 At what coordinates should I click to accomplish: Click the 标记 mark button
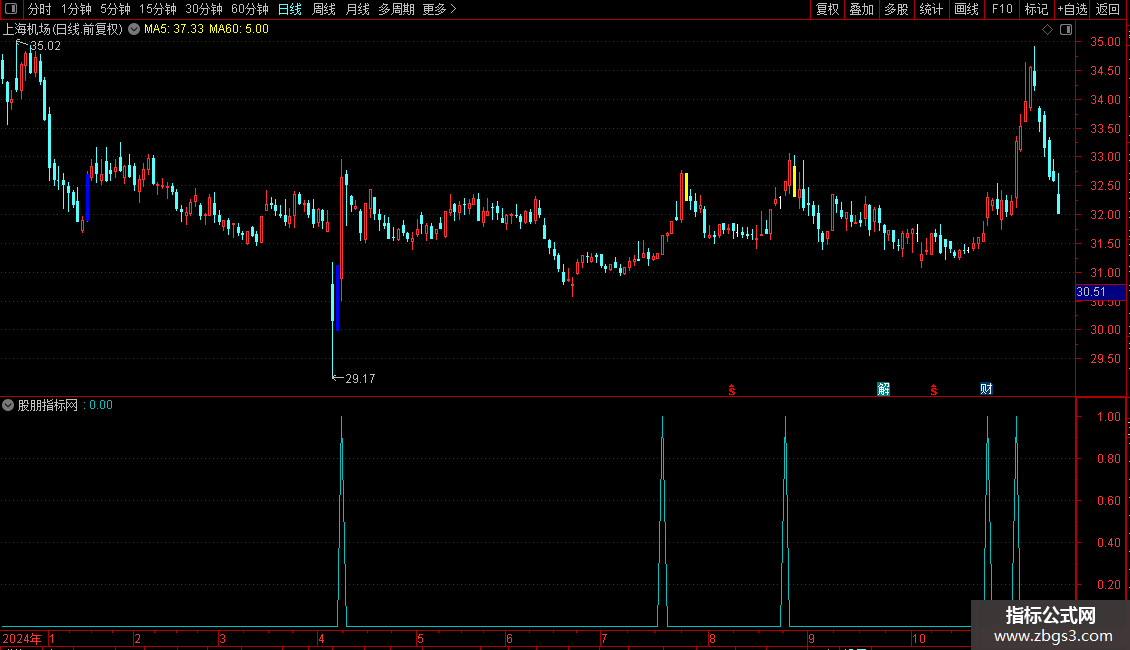(1036, 9)
